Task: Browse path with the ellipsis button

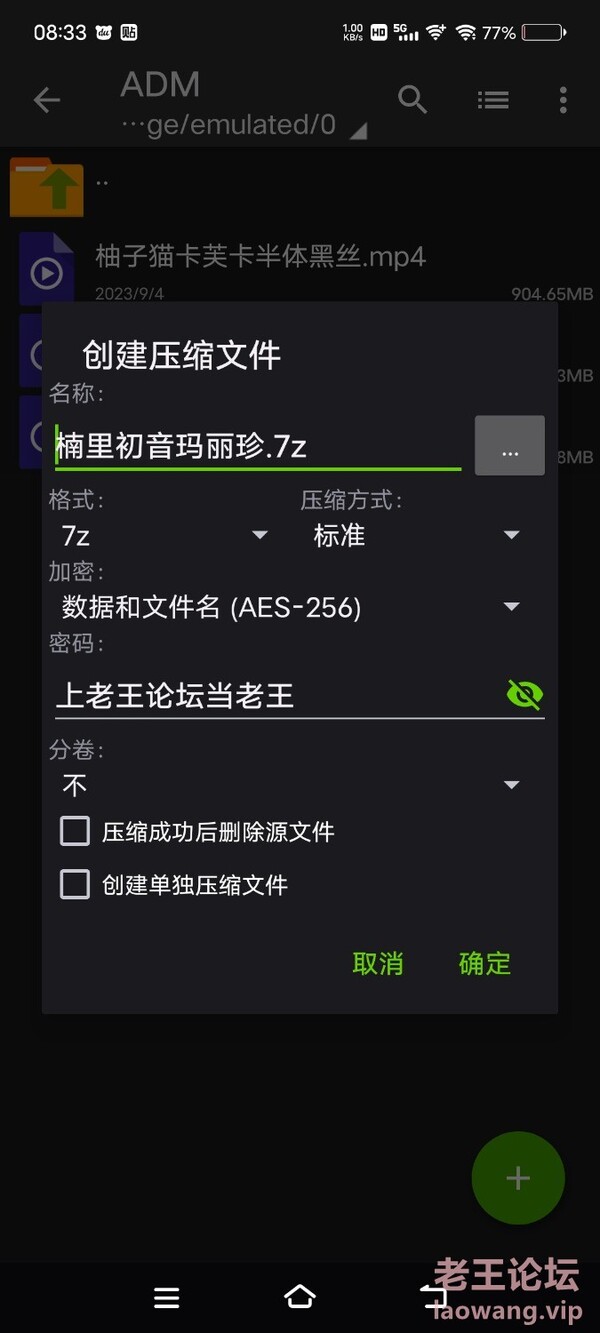Action: point(510,445)
